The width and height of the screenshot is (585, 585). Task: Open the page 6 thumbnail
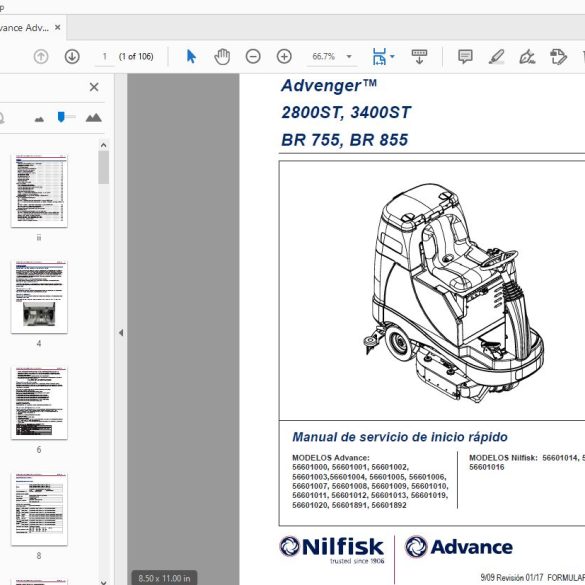tap(39, 403)
